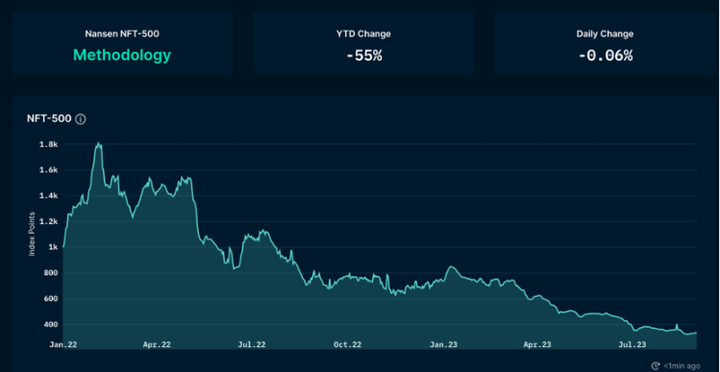Click the 400 y-axis tick label

[51, 325]
